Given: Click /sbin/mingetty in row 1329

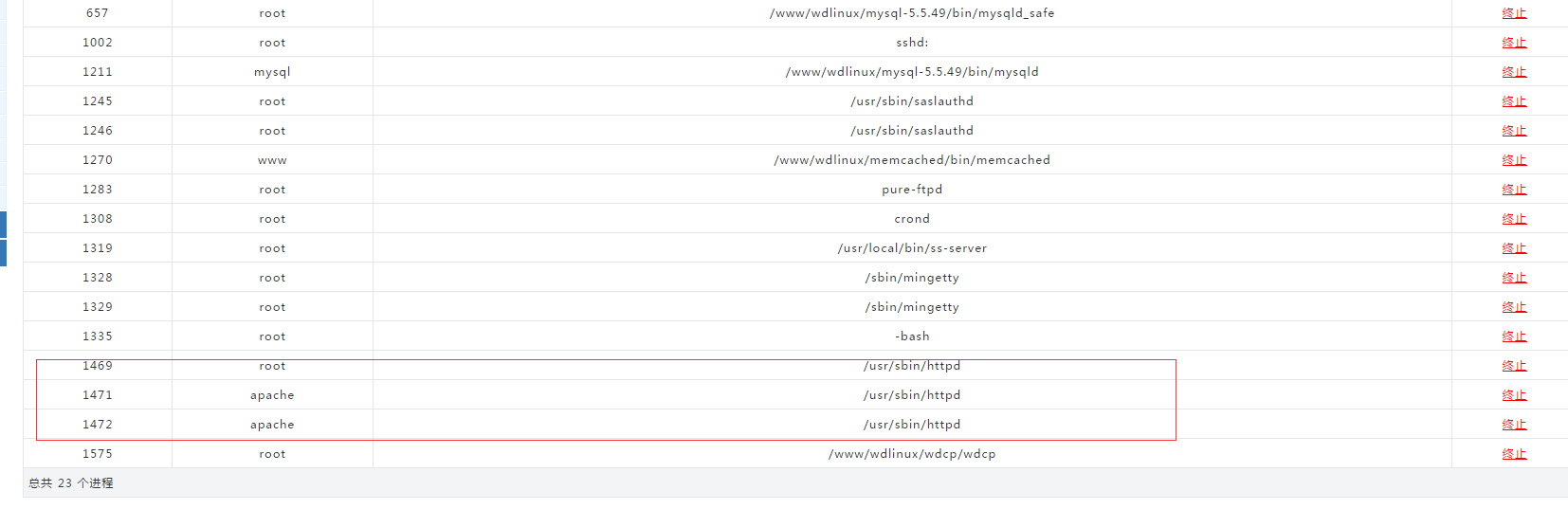Looking at the screenshot, I should pos(912,307).
